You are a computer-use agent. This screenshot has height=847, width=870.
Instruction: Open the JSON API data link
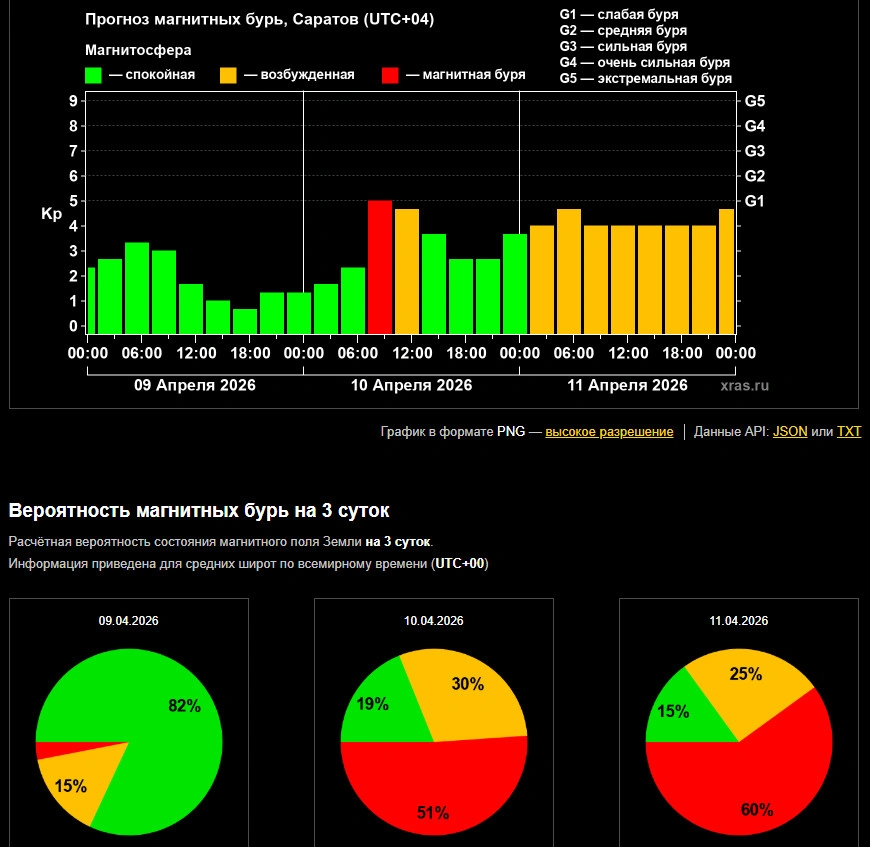(790, 432)
